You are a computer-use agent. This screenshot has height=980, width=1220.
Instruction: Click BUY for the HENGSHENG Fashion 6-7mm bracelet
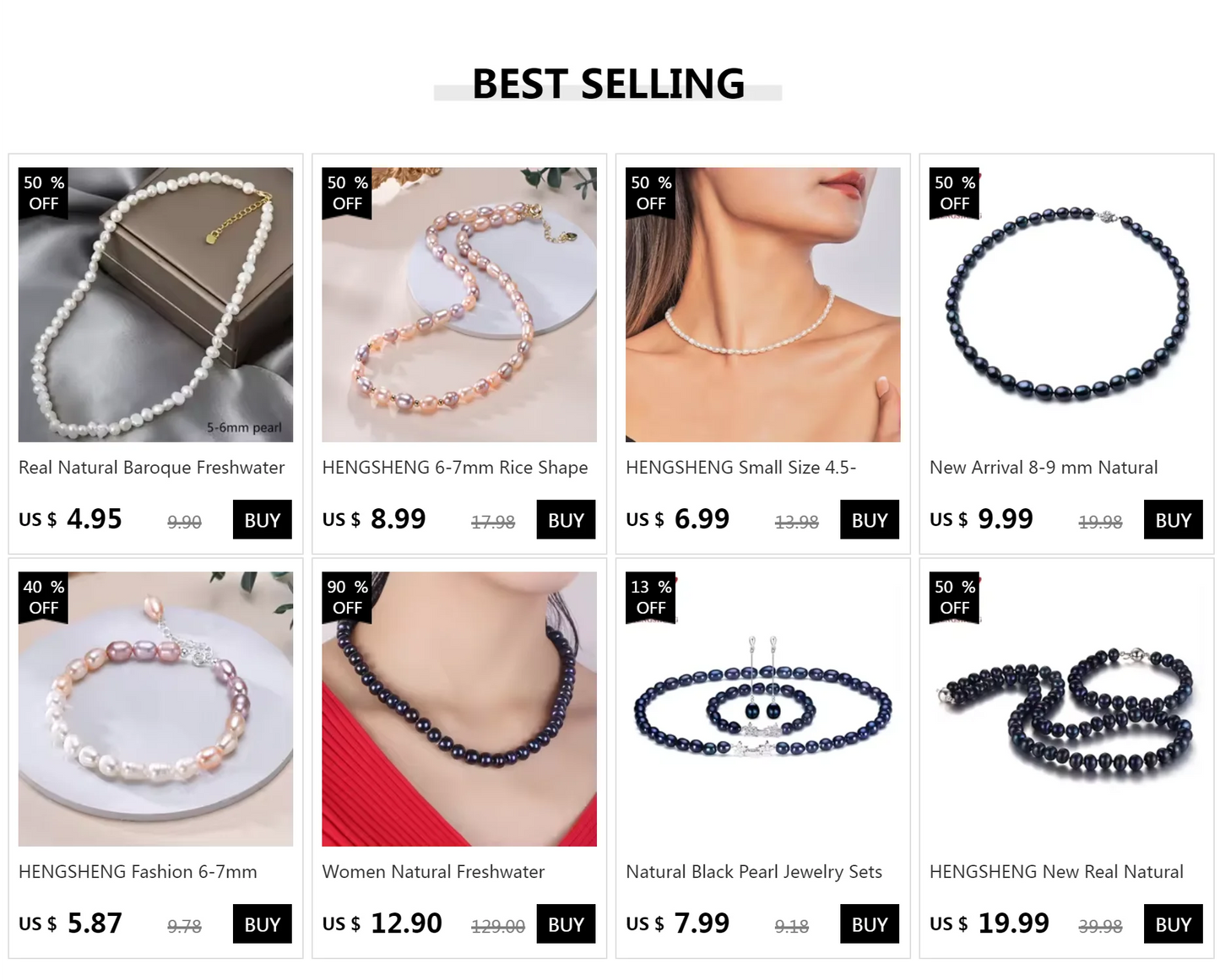(x=263, y=924)
